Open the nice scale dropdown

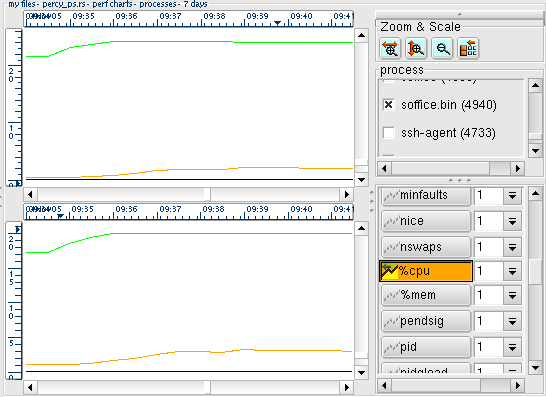[x=512, y=221]
